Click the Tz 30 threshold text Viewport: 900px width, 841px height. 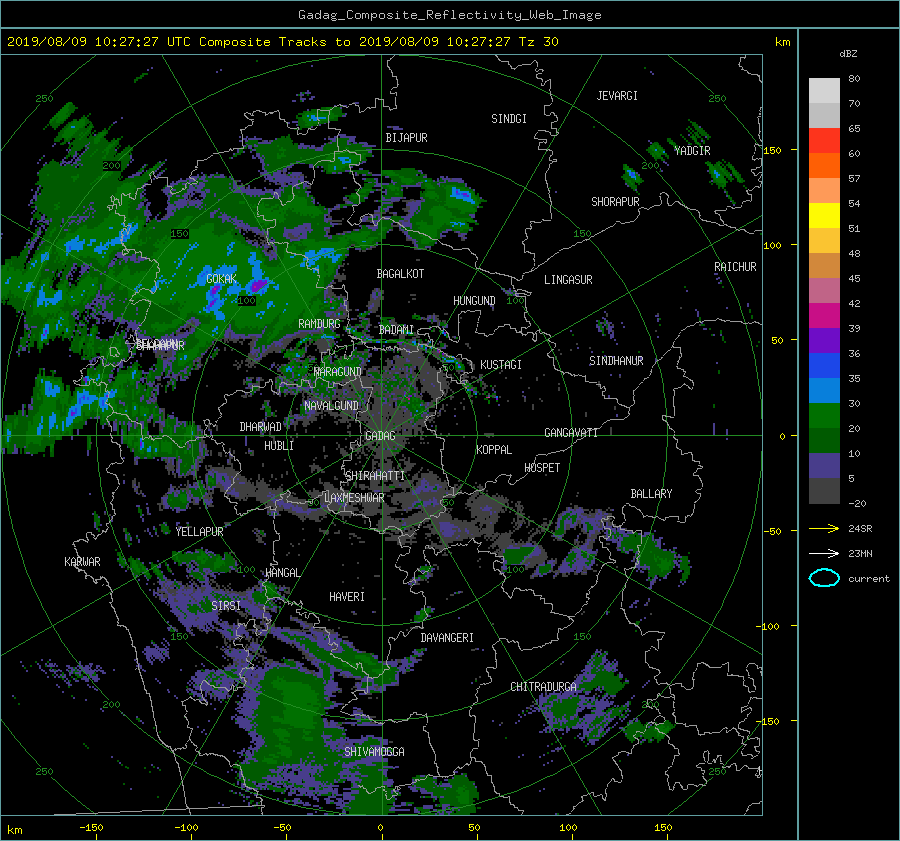(538, 42)
